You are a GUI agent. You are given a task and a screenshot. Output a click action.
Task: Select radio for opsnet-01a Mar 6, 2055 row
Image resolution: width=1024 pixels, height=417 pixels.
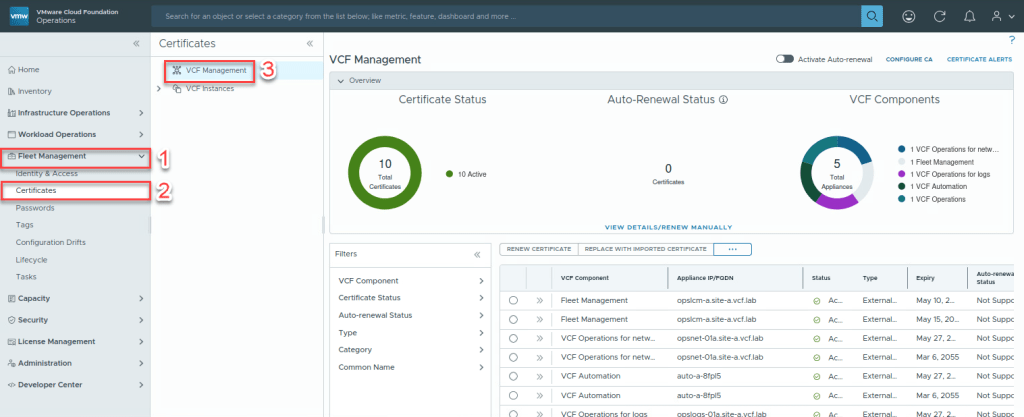pyautogui.click(x=513, y=358)
